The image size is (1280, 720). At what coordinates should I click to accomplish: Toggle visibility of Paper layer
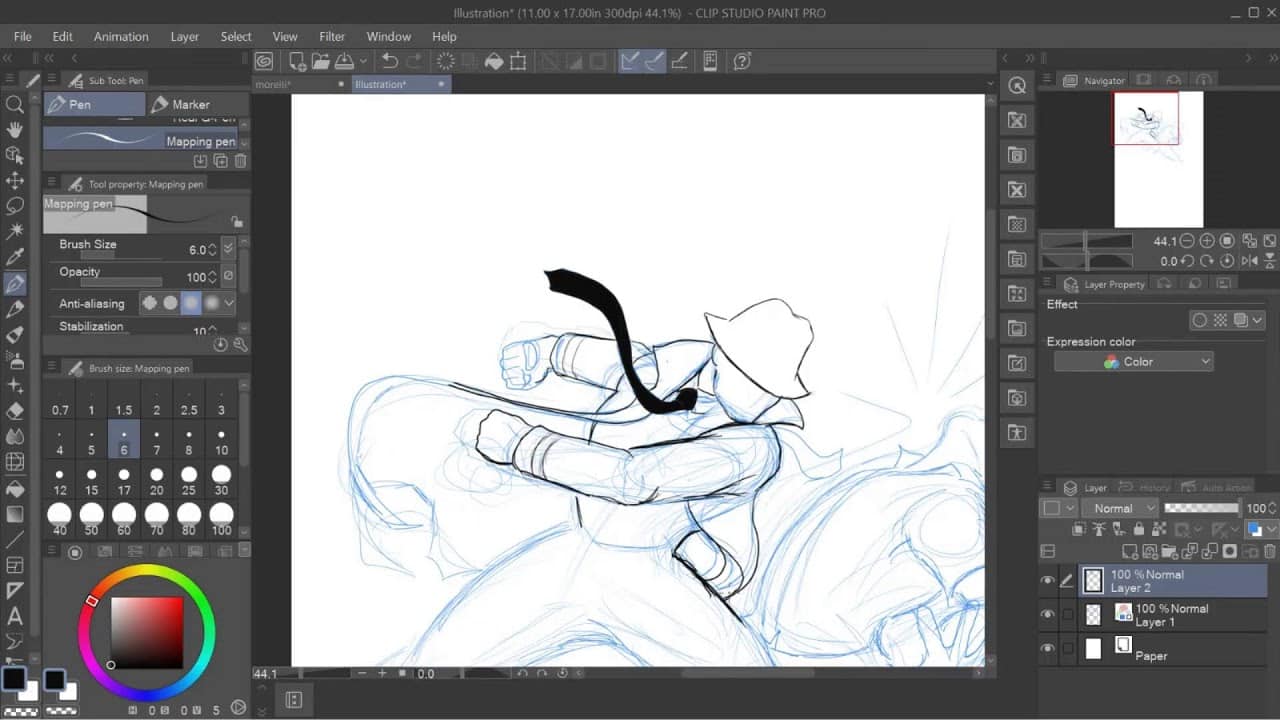coord(1047,649)
